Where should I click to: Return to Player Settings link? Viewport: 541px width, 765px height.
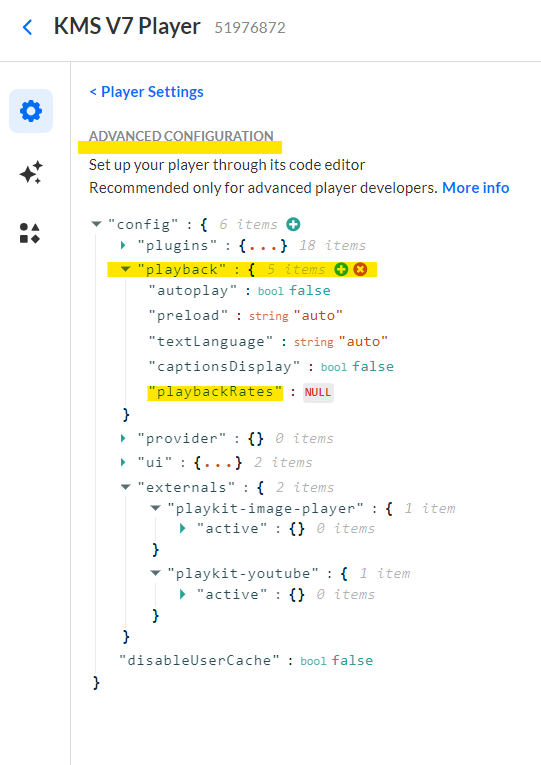(146, 92)
